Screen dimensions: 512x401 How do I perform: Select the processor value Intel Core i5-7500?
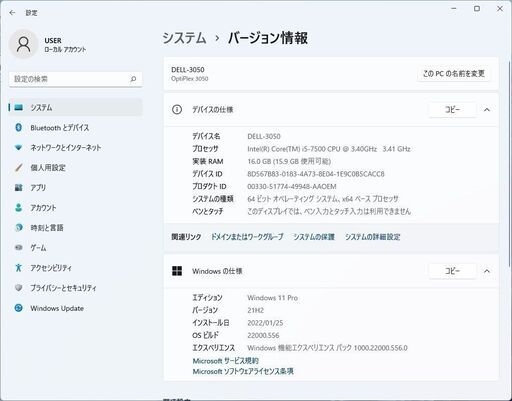tap(329, 149)
